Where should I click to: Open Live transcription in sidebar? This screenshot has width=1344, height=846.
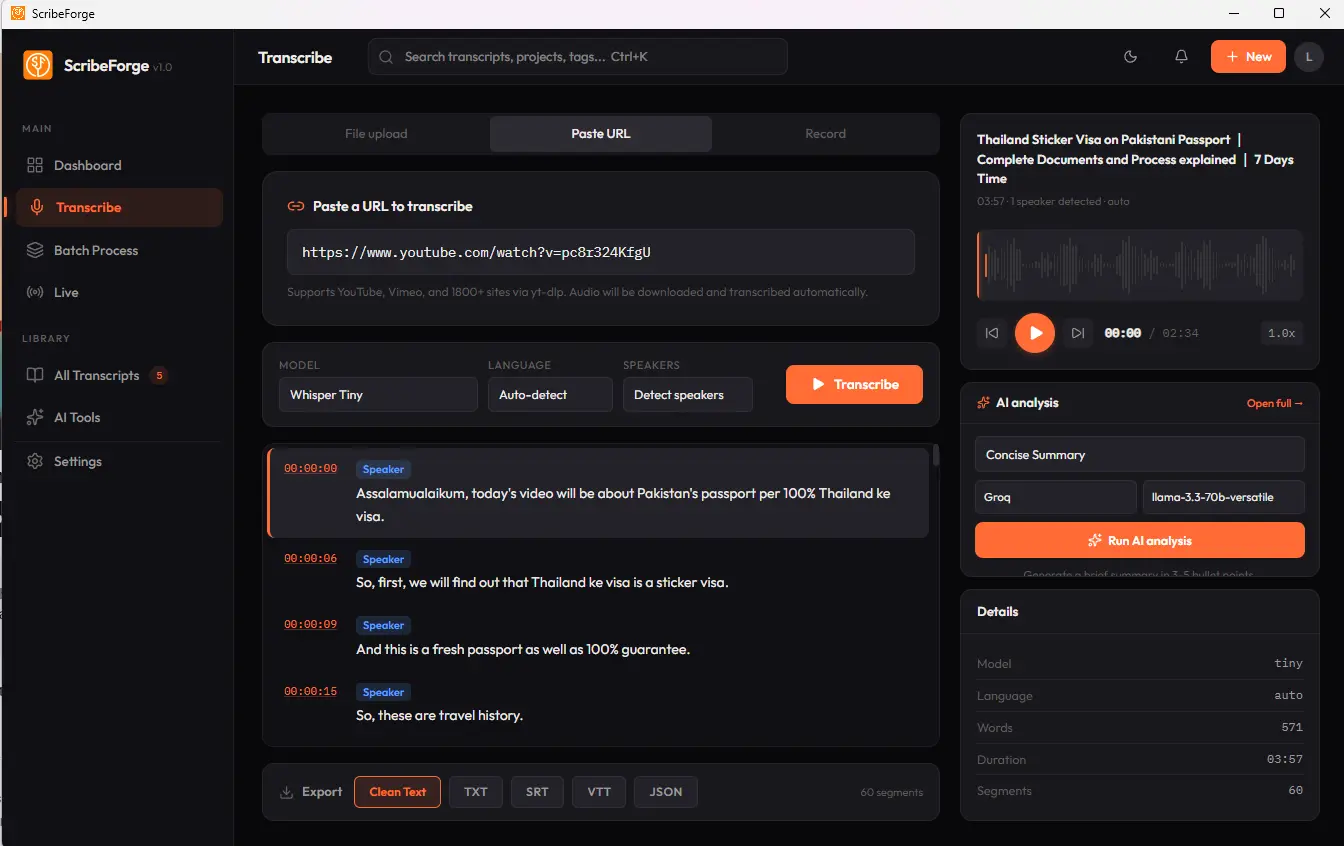66,292
